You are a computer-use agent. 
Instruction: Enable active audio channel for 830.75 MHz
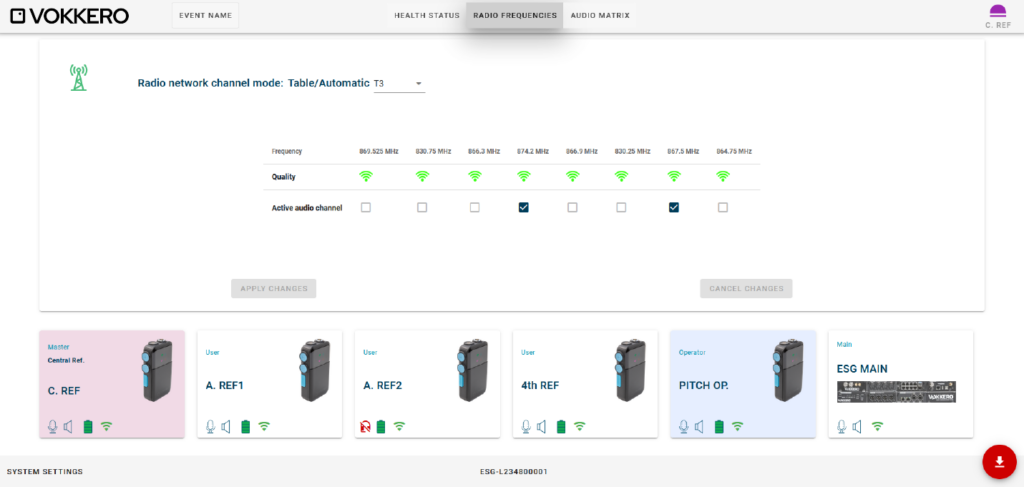point(422,207)
